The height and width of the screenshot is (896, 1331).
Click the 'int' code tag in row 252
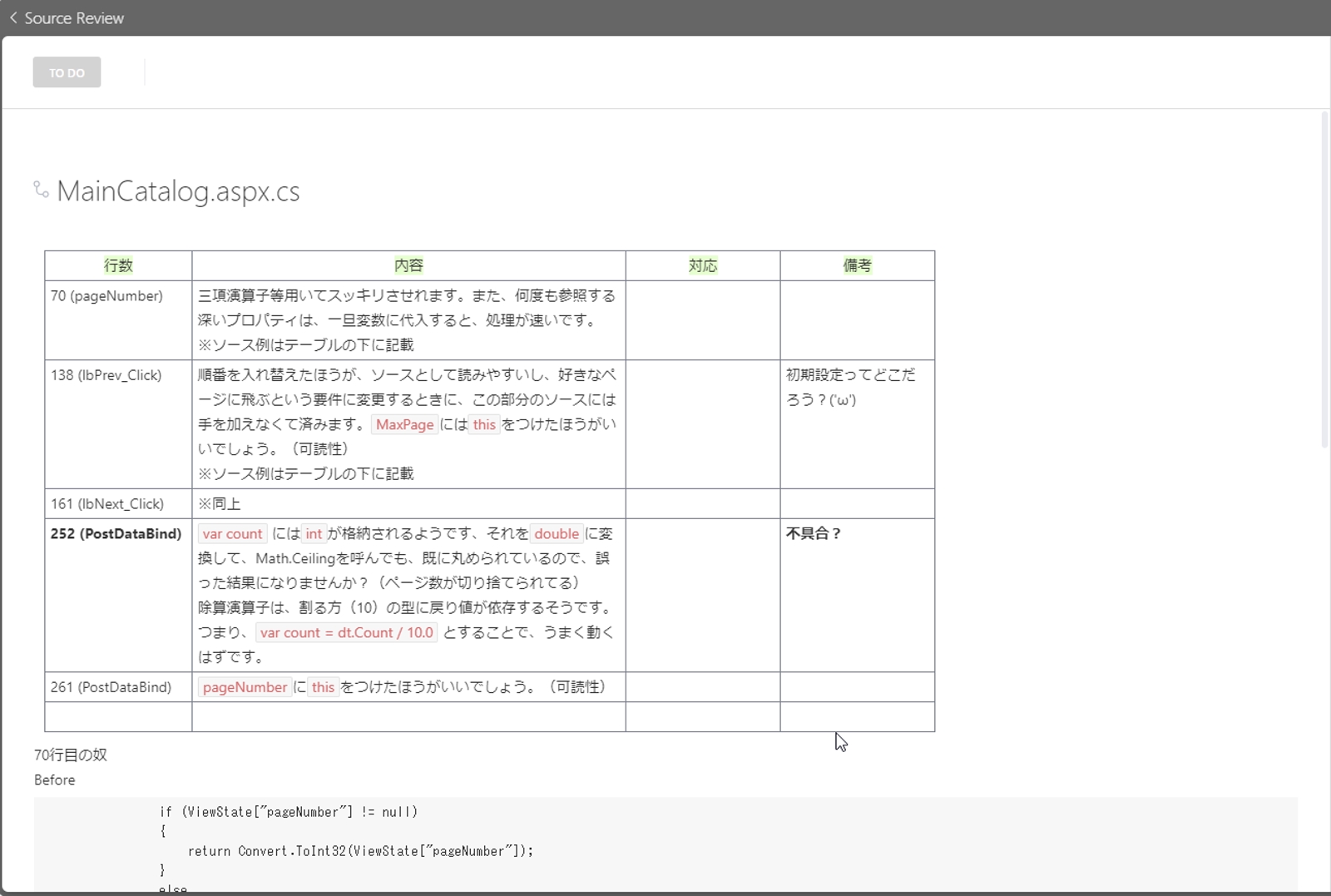[x=314, y=534]
